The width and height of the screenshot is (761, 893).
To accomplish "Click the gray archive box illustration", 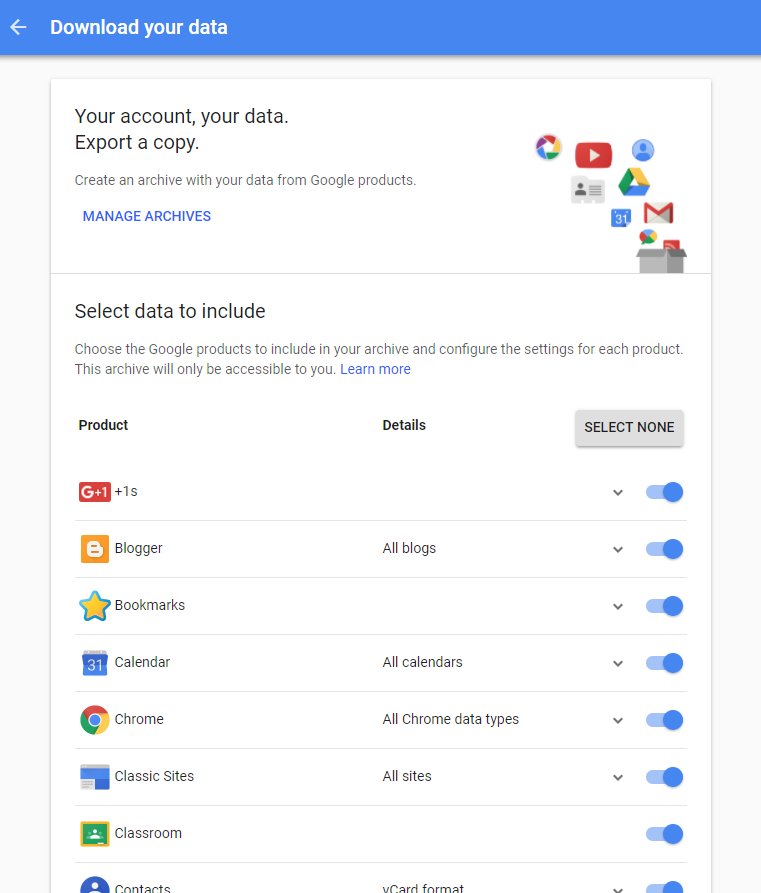I will 661,261.
